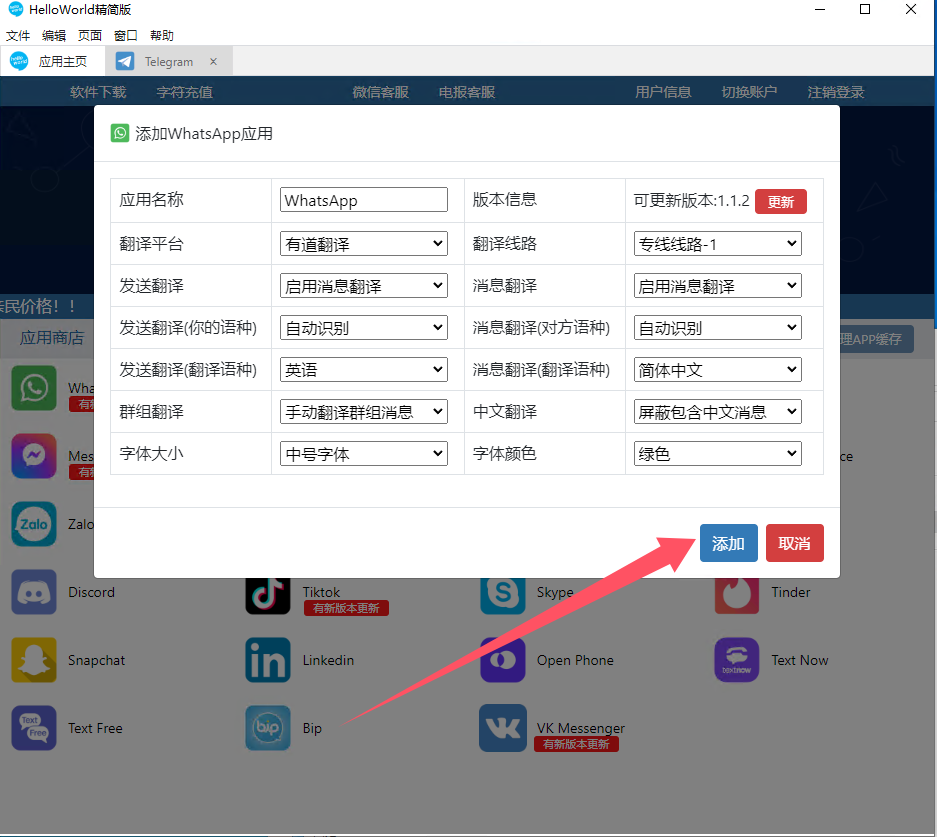Click 软件下载 in the top navigation
Viewport: 937px width, 837px height.
98,92
